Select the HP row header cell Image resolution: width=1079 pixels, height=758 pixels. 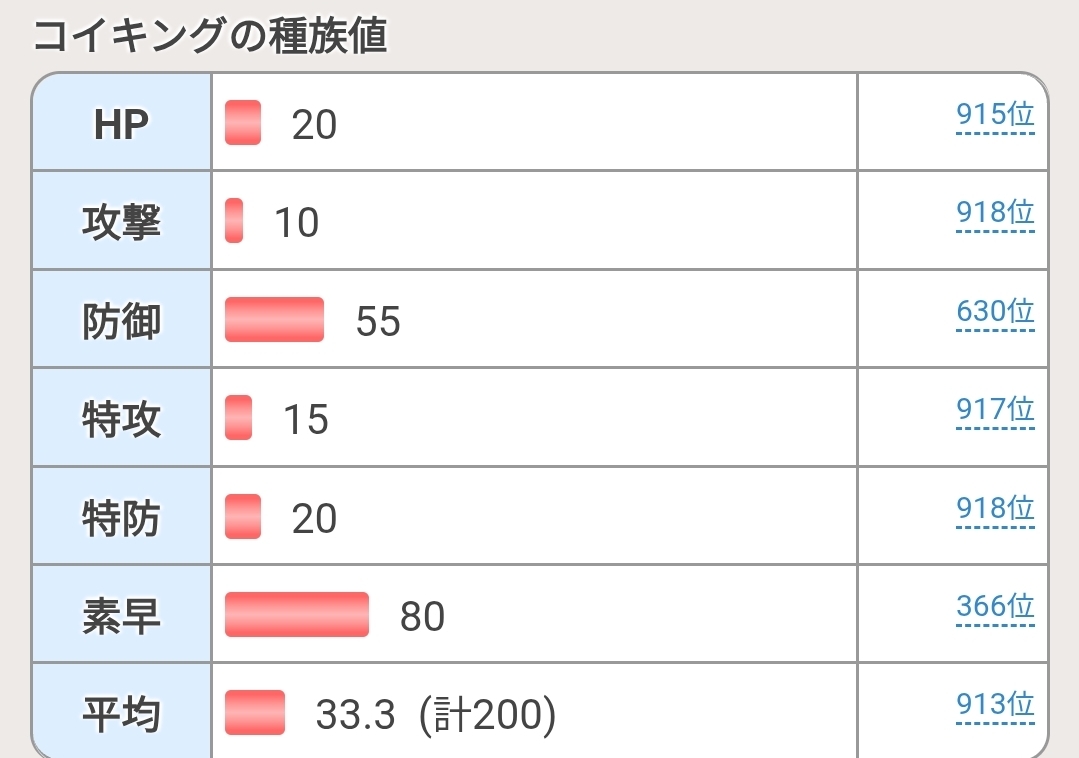tap(121, 123)
